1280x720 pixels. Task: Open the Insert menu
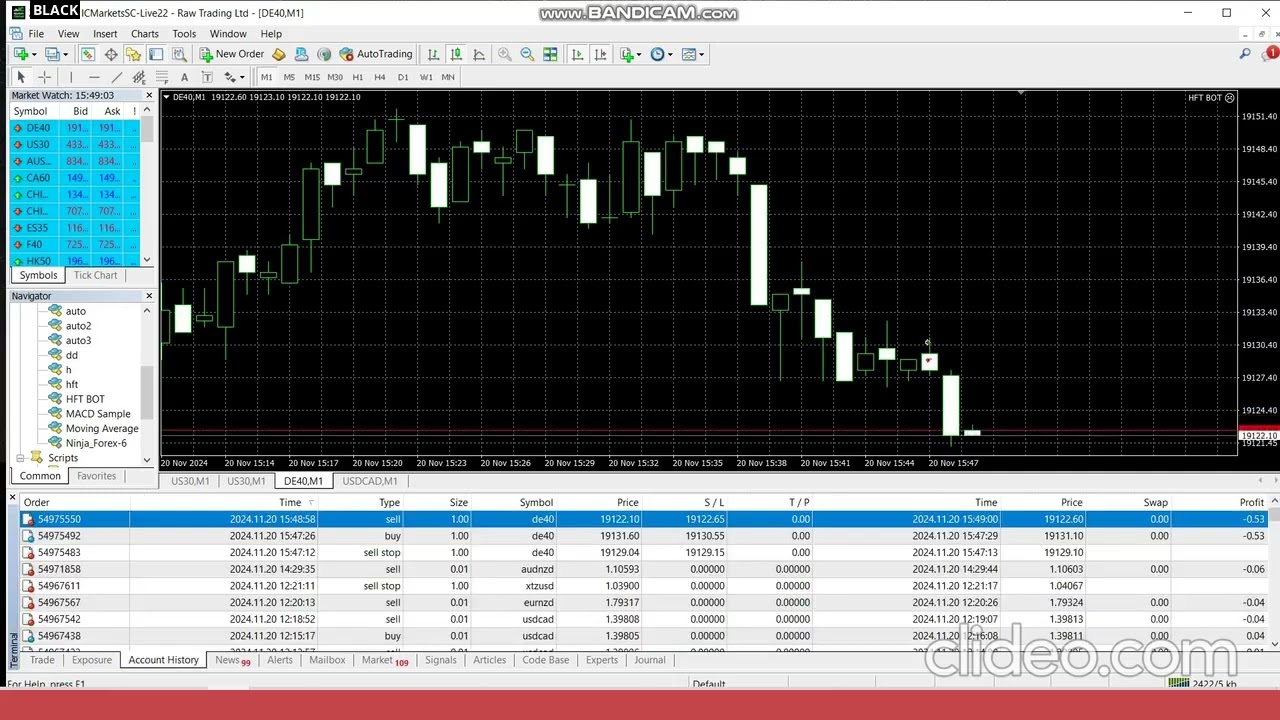[105, 34]
